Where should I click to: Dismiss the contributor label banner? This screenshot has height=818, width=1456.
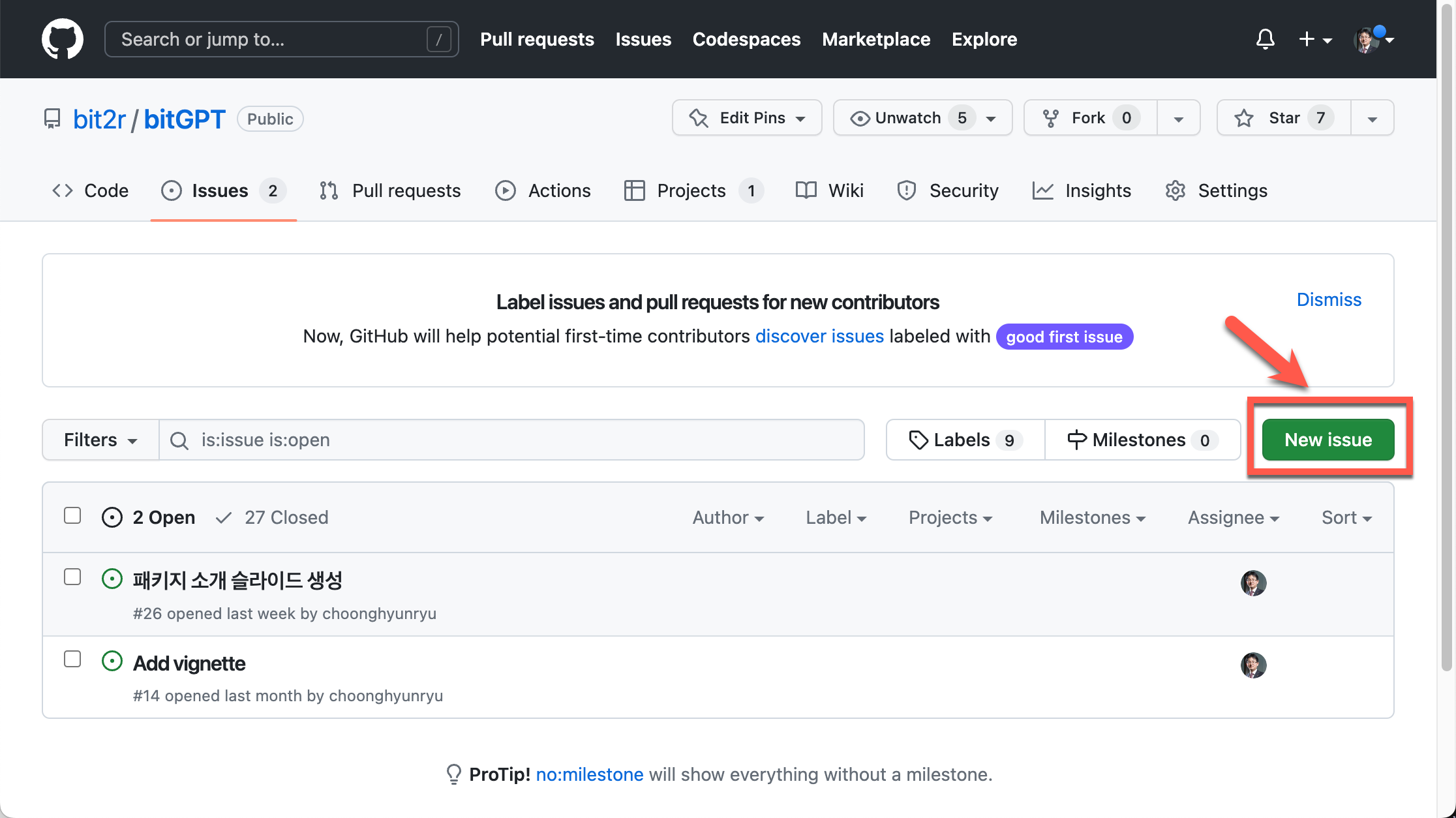pos(1329,299)
